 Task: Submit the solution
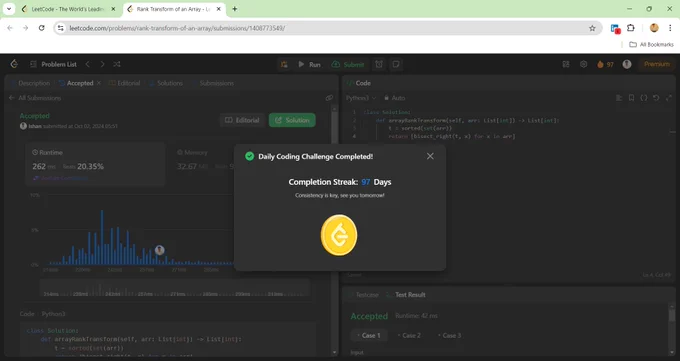[x=348, y=64]
